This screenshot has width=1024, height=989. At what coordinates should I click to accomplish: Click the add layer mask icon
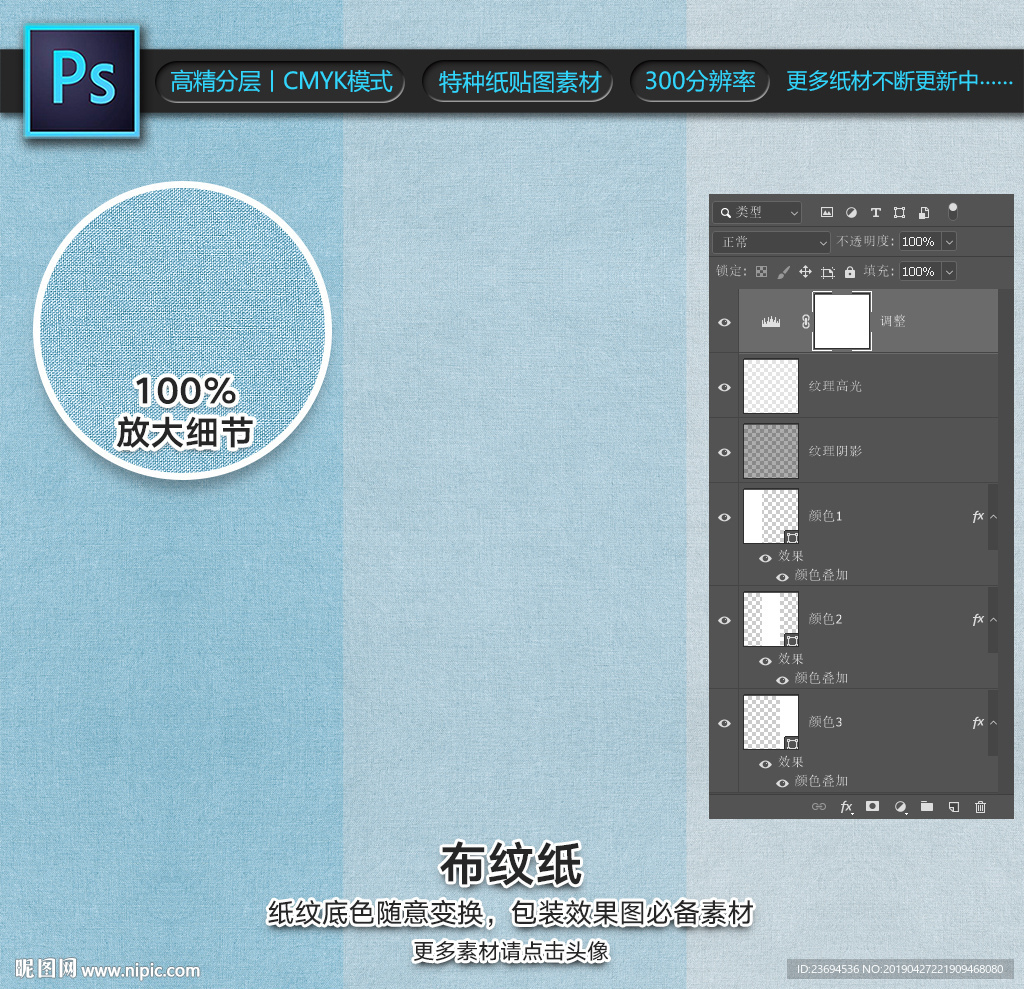[x=872, y=806]
